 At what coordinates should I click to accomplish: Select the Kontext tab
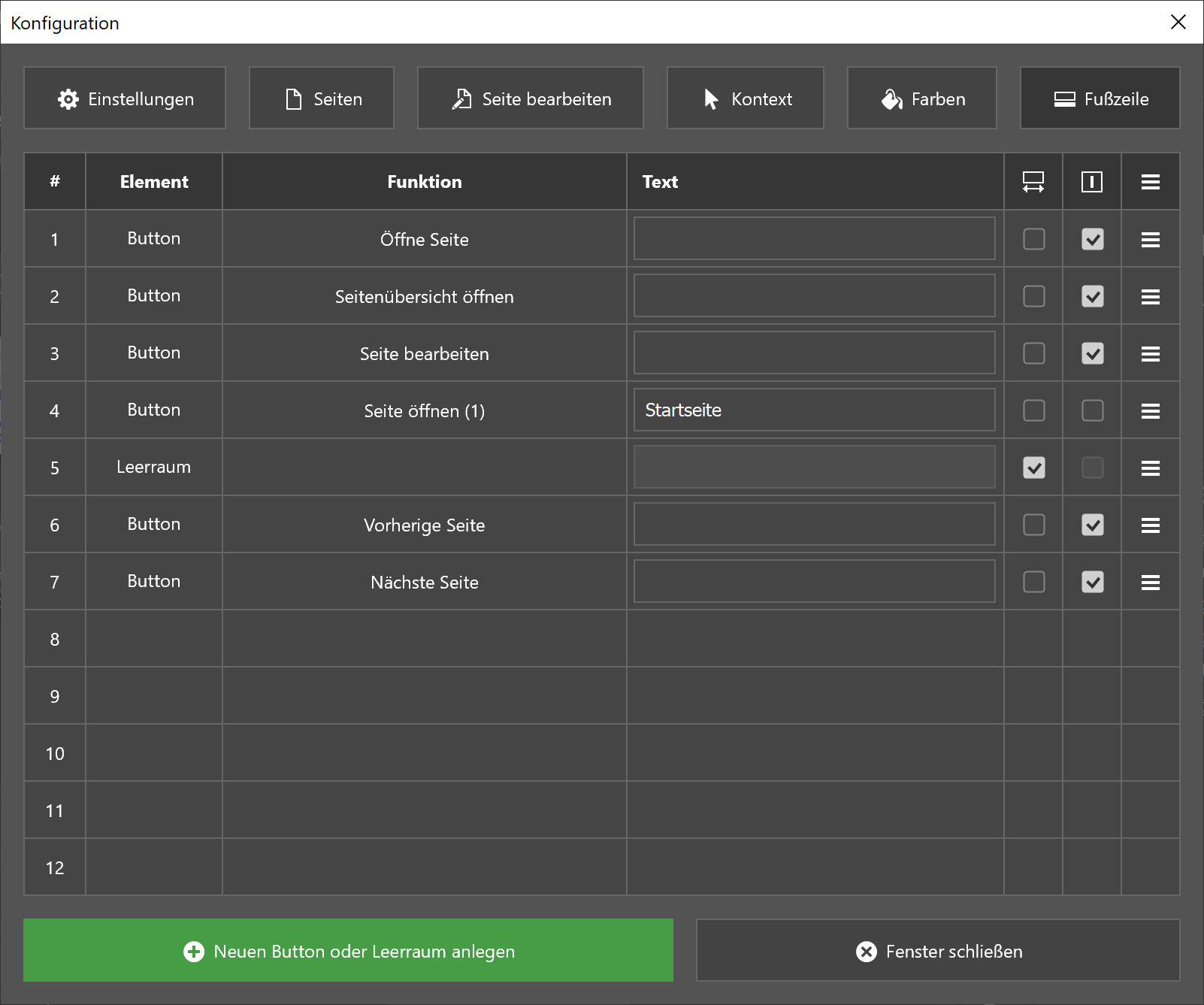746,98
